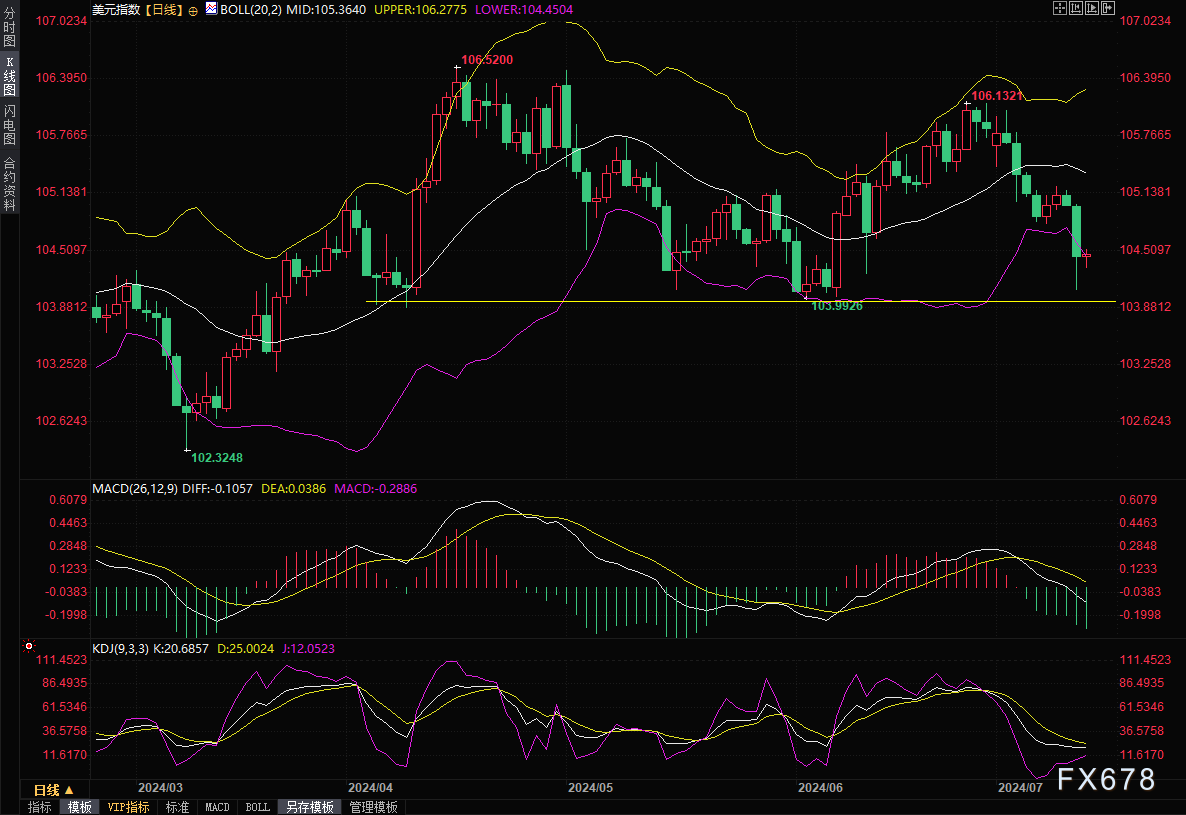
Task: Apply the BOLL template button
Action: 257,807
